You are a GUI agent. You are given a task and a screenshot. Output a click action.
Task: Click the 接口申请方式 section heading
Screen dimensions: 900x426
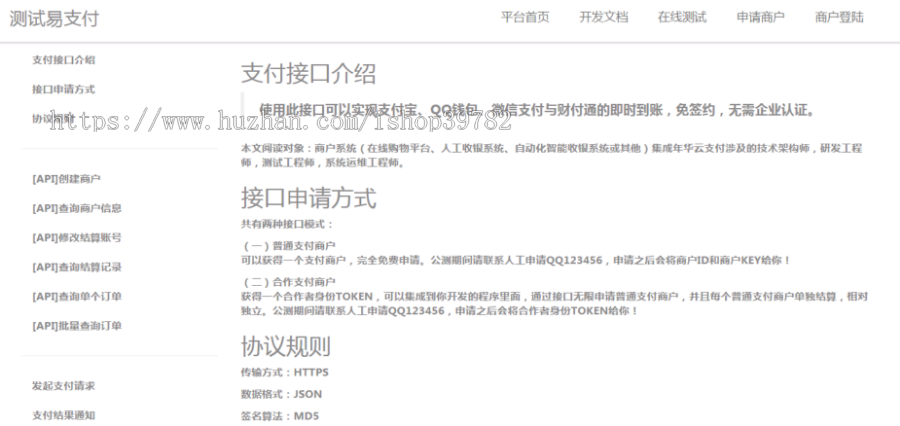[x=308, y=198]
